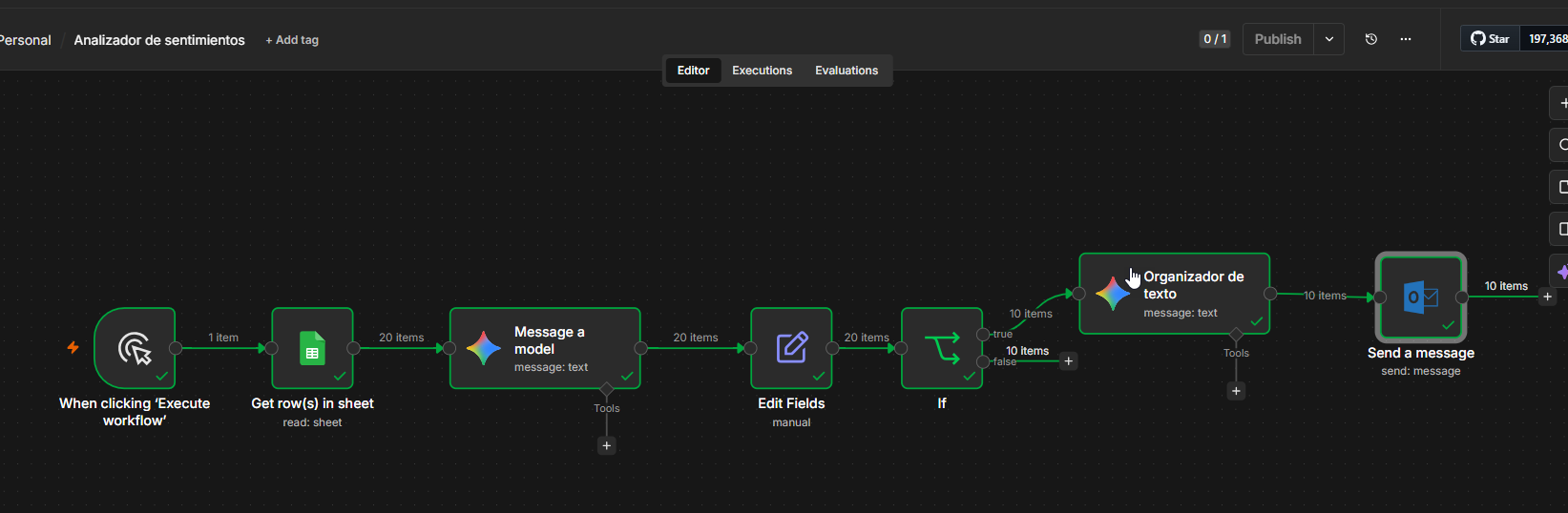1568x513 pixels.
Task: Click the Publish button
Action: pos(1278,39)
